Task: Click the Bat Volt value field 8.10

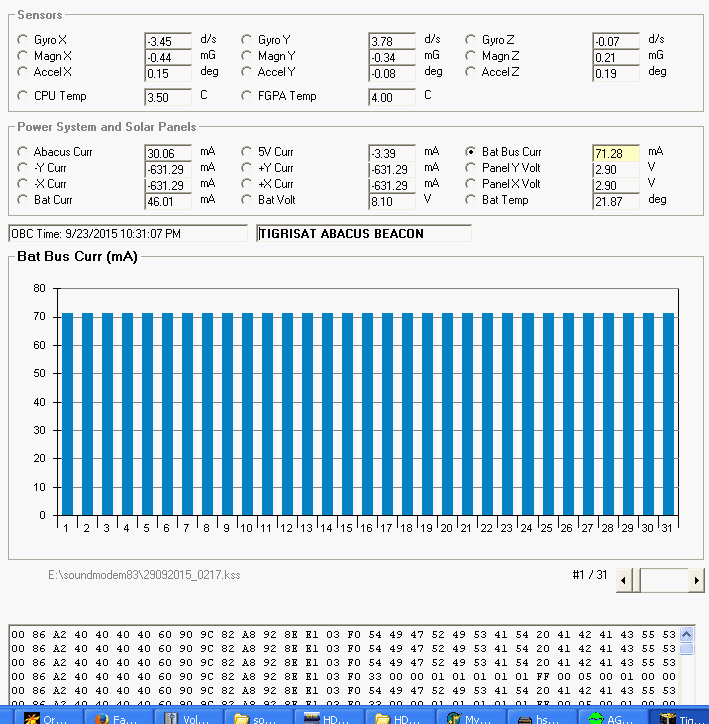Action: click(392, 201)
